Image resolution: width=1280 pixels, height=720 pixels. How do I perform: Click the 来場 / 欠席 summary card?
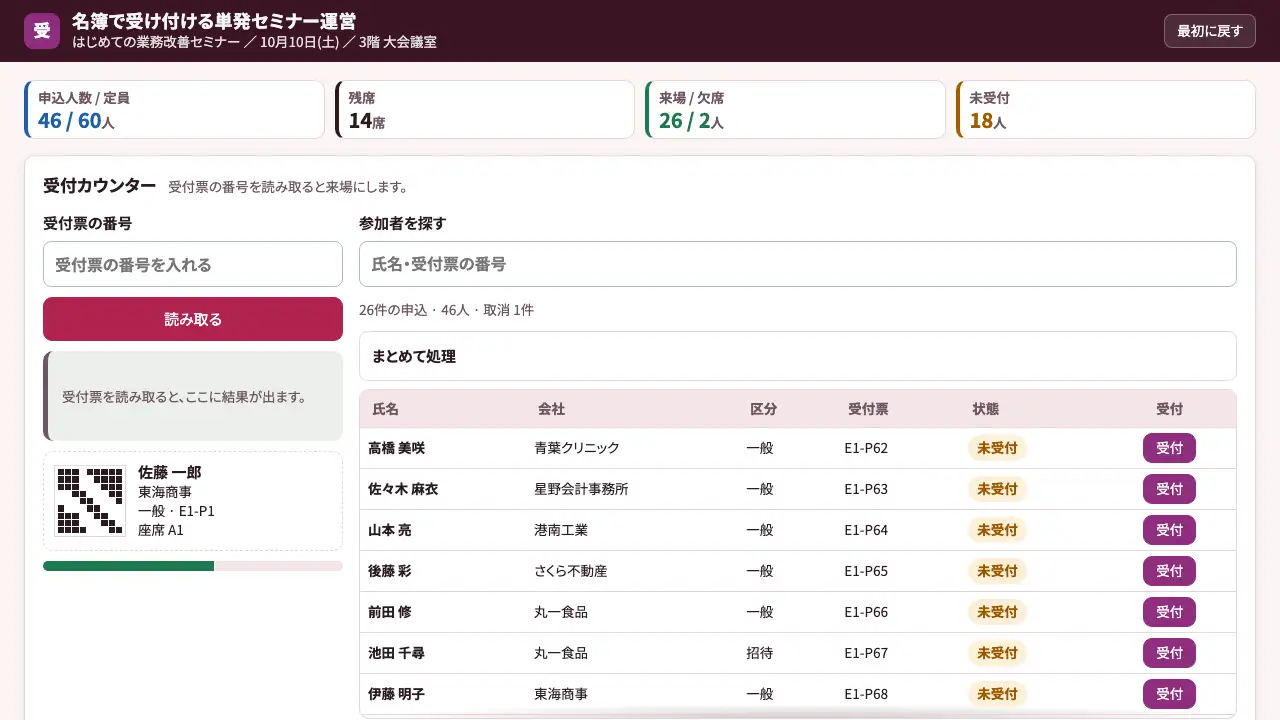click(795, 109)
